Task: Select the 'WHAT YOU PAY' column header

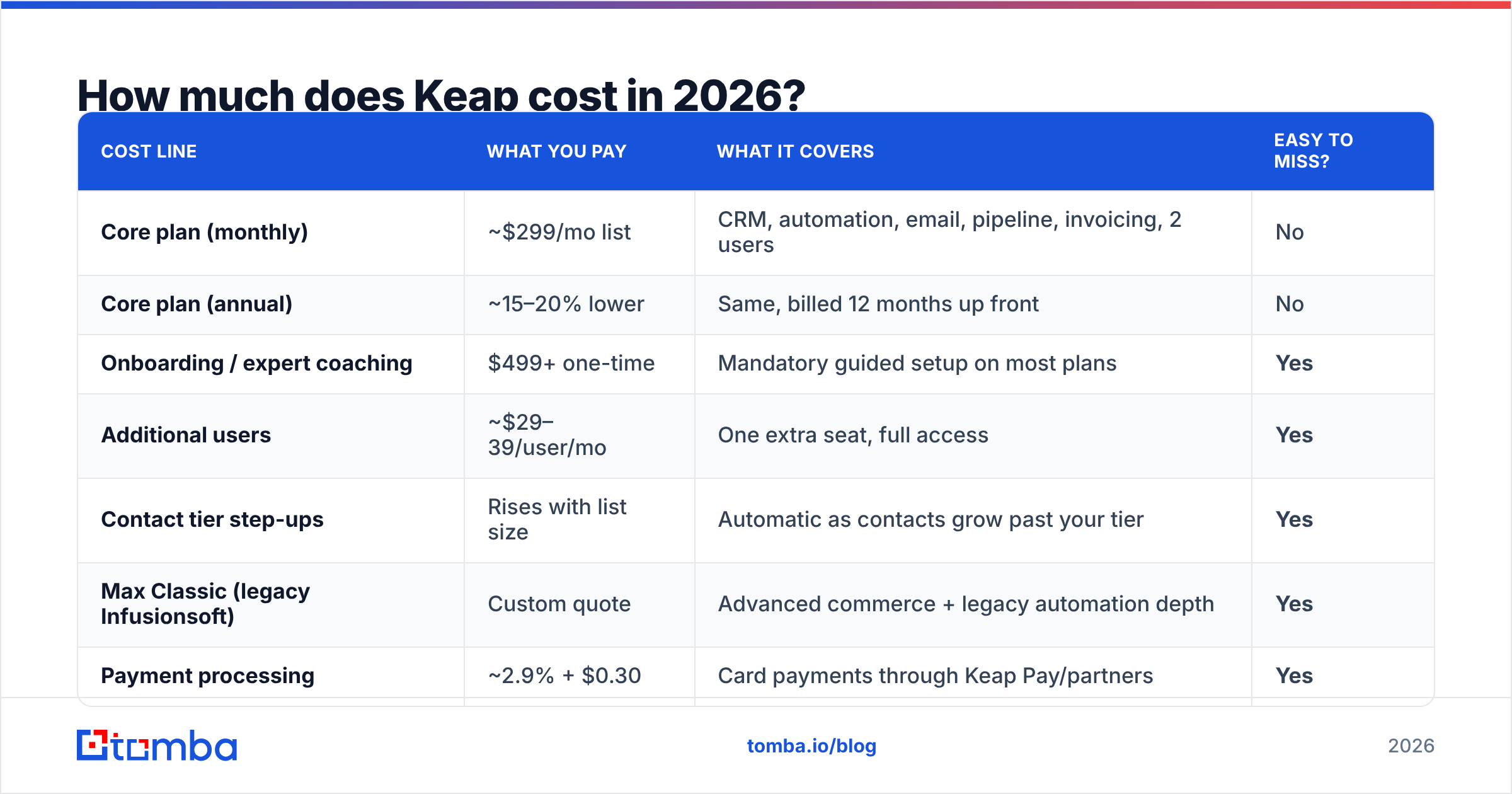Action: [x=556, y=151]
